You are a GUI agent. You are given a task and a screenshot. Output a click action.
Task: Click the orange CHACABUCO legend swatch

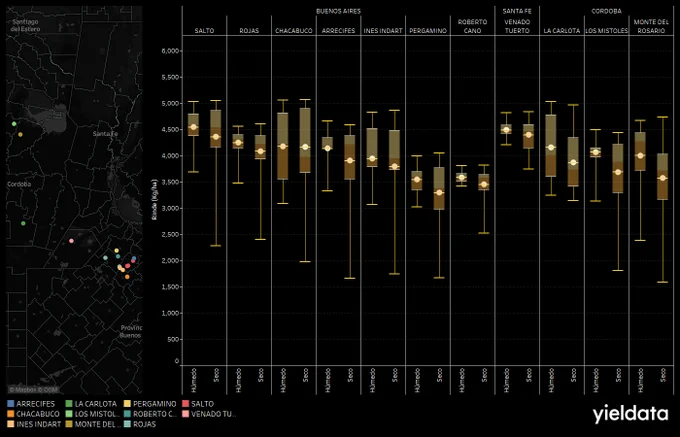pos(11,414)
